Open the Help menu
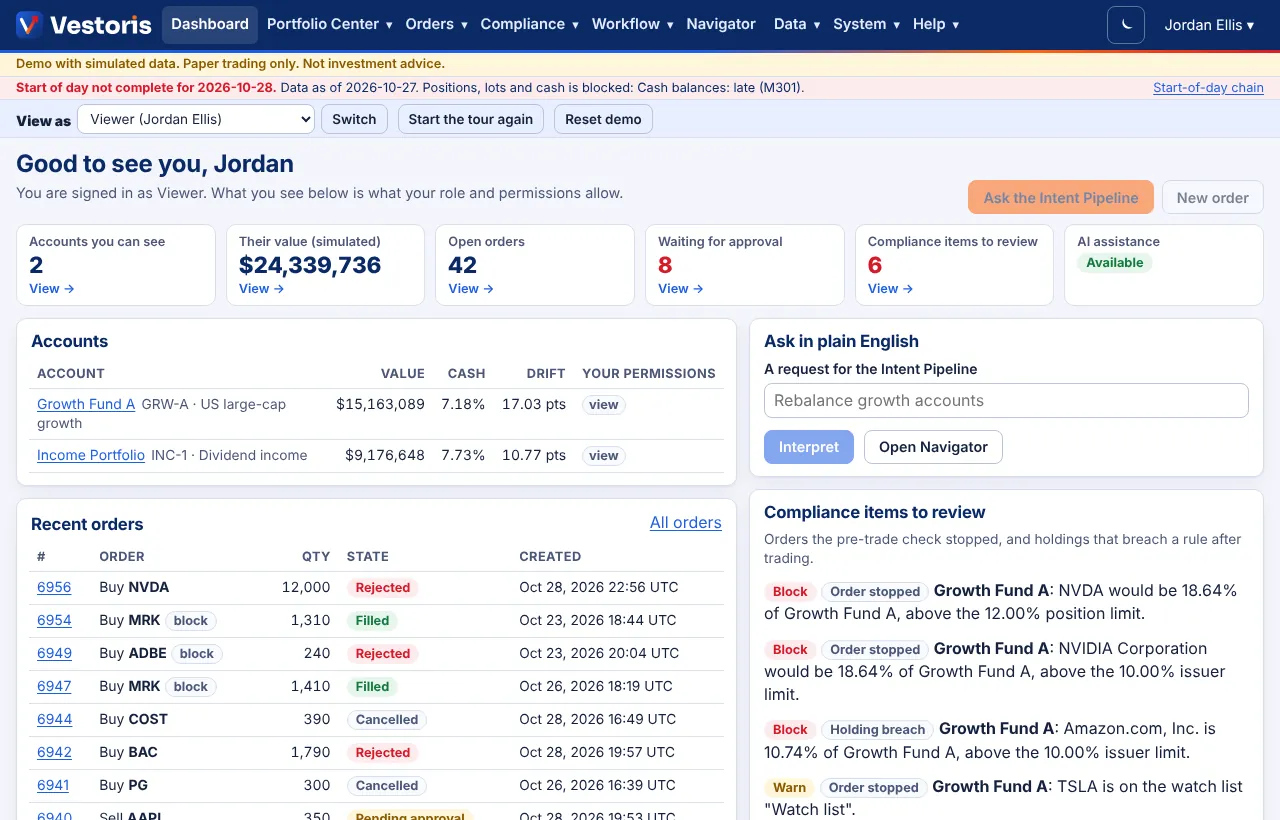The image size is (1280, 820). pyautogui.click(x=936, y=24)
